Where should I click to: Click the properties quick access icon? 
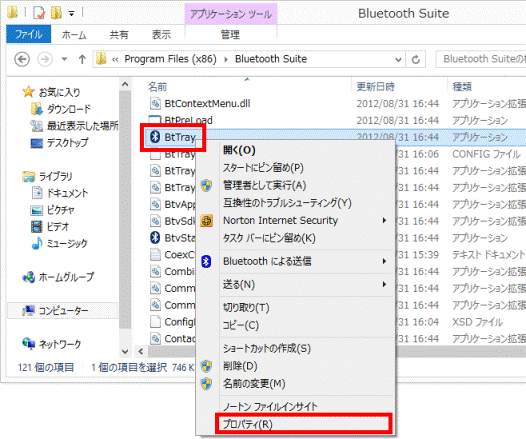[39, 13]
